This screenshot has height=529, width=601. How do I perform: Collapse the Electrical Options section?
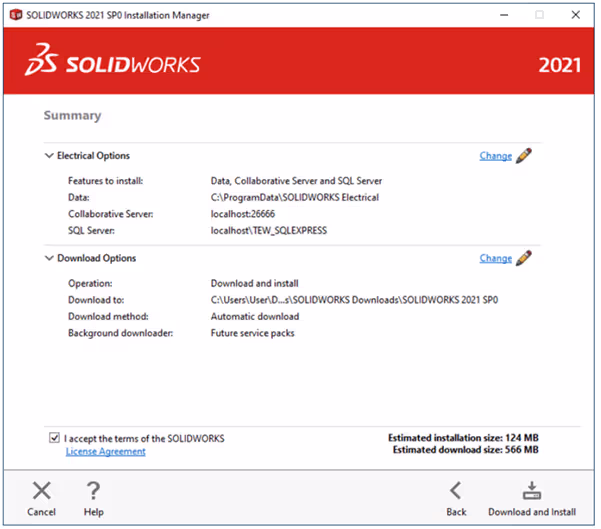(x=49, y=156)
